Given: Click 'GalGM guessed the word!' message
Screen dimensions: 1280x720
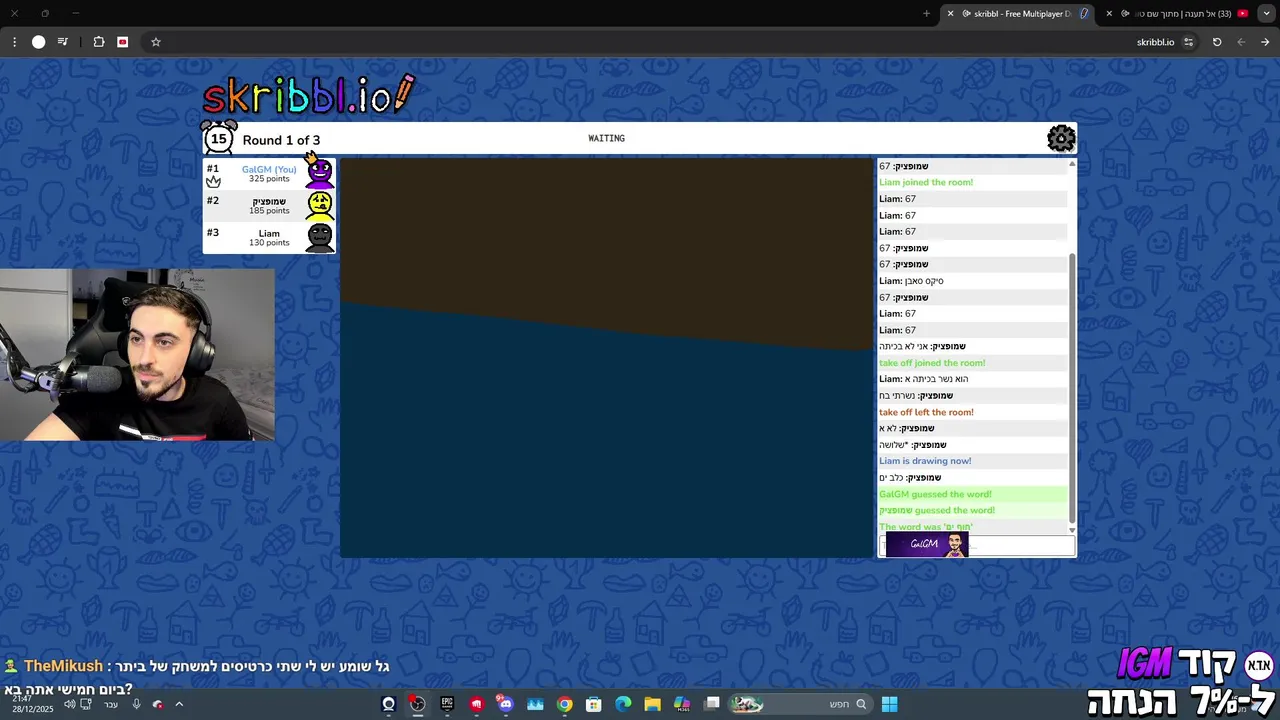Looking at the screenshot, I should tap(935, 494).
